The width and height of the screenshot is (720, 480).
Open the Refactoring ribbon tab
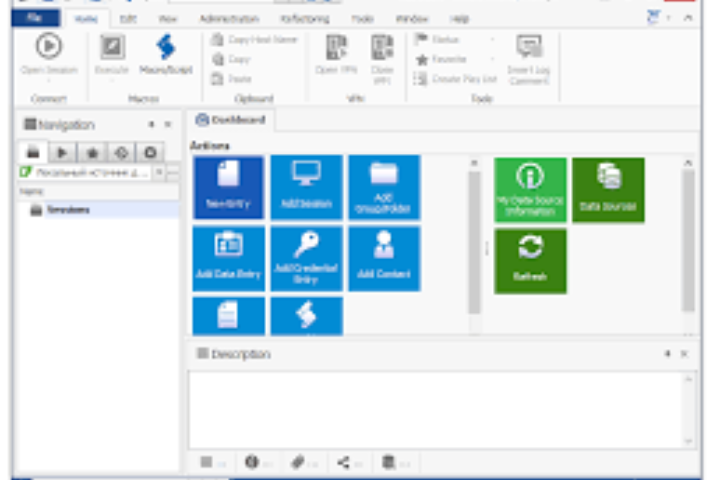point(305,19)
